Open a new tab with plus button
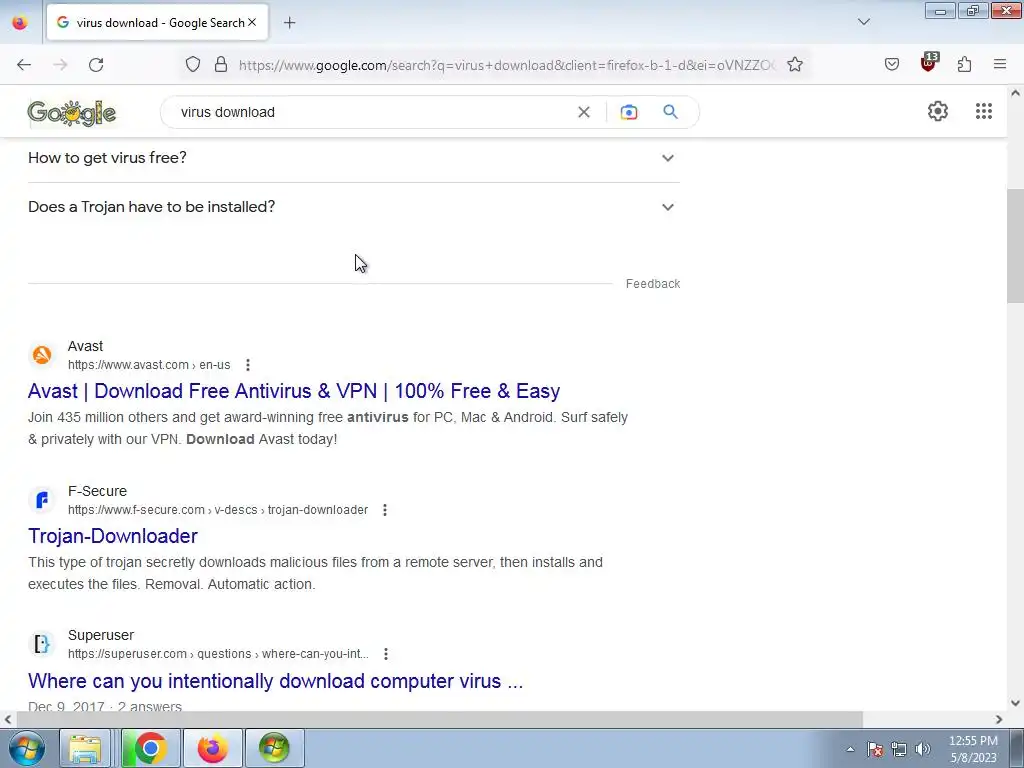 point(289,23)
